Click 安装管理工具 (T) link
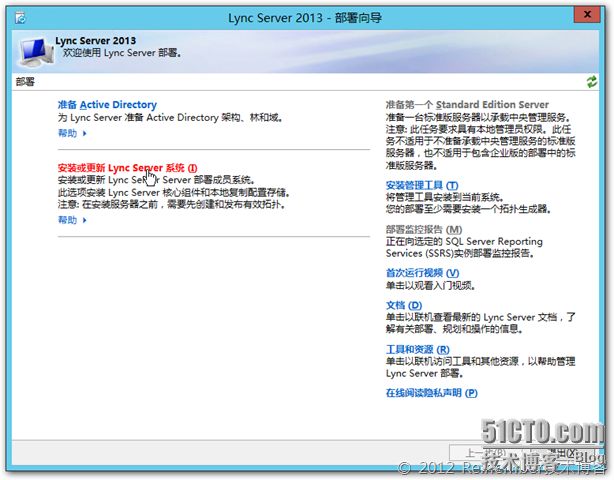 tap(421, 185)
